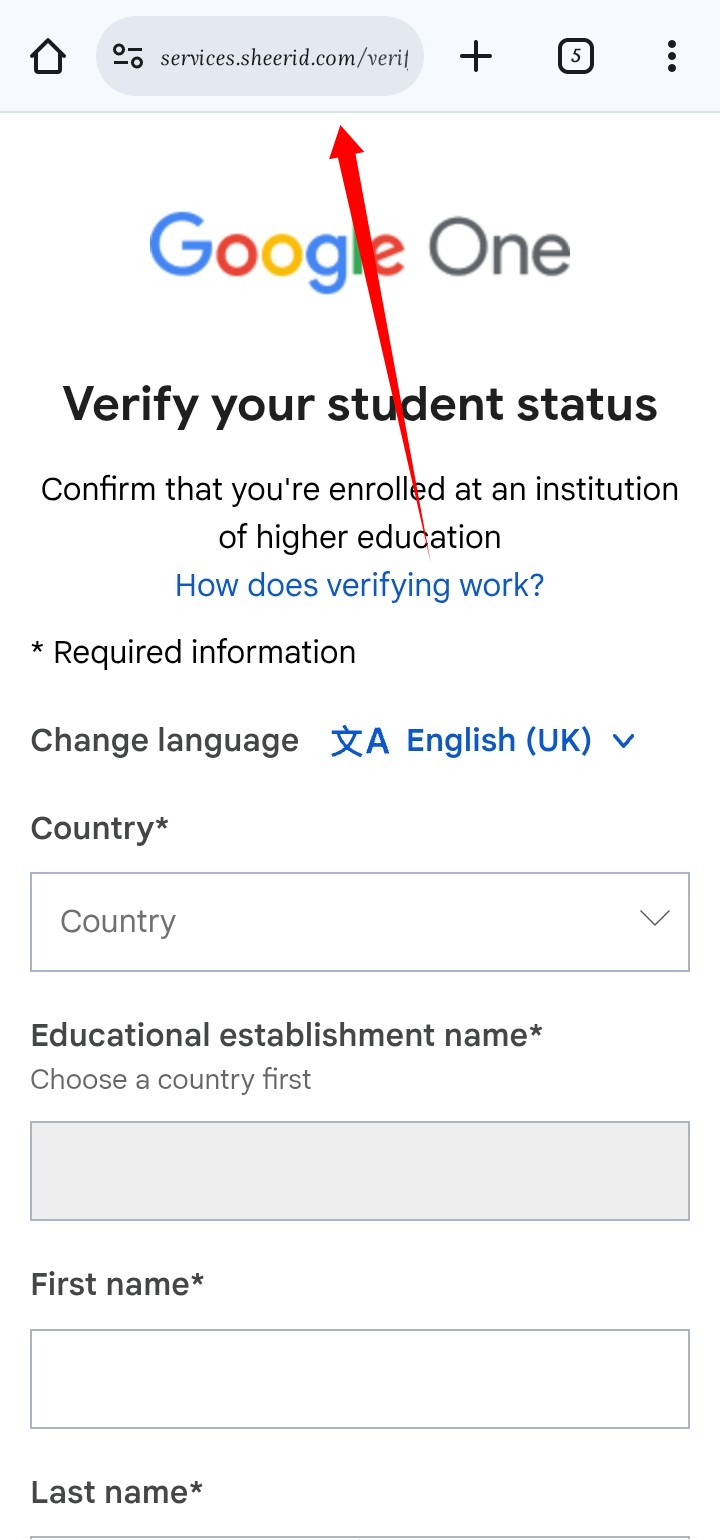
Task: Click the Last name label
Action: pos(117,1492)
